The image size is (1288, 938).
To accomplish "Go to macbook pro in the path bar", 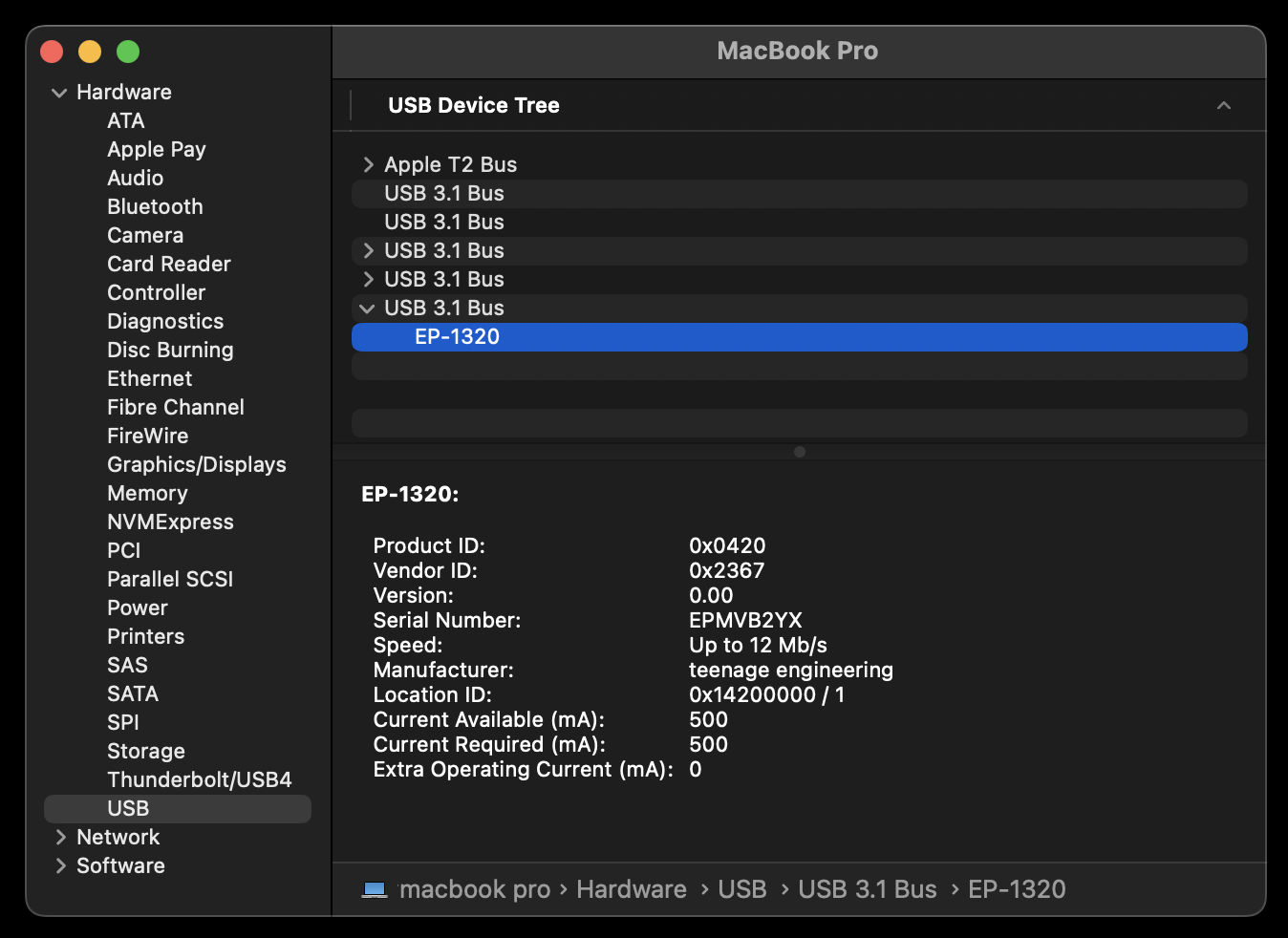I will pos(475,890).
